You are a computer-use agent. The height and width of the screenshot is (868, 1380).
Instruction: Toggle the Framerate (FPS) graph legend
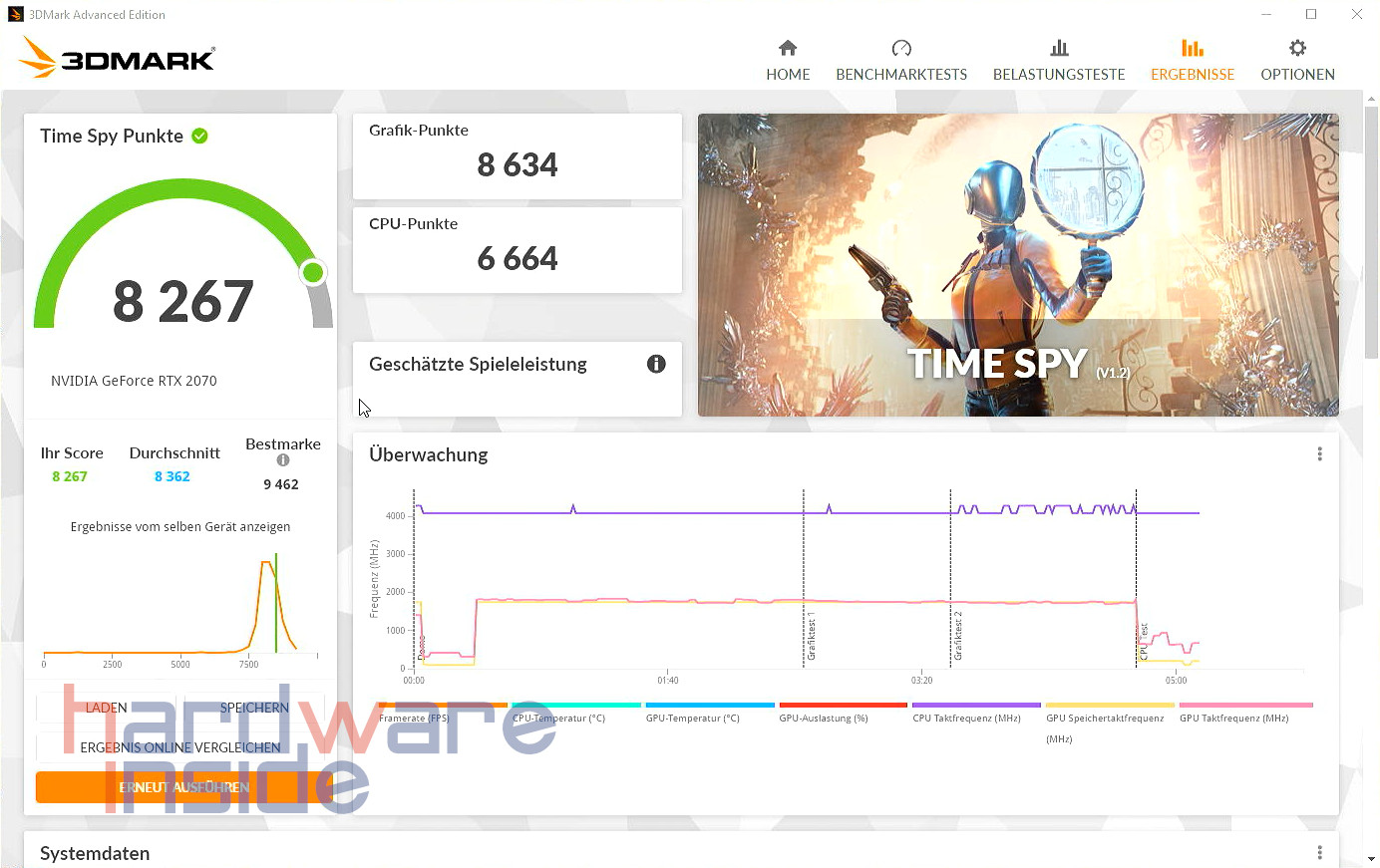(414, 718)
